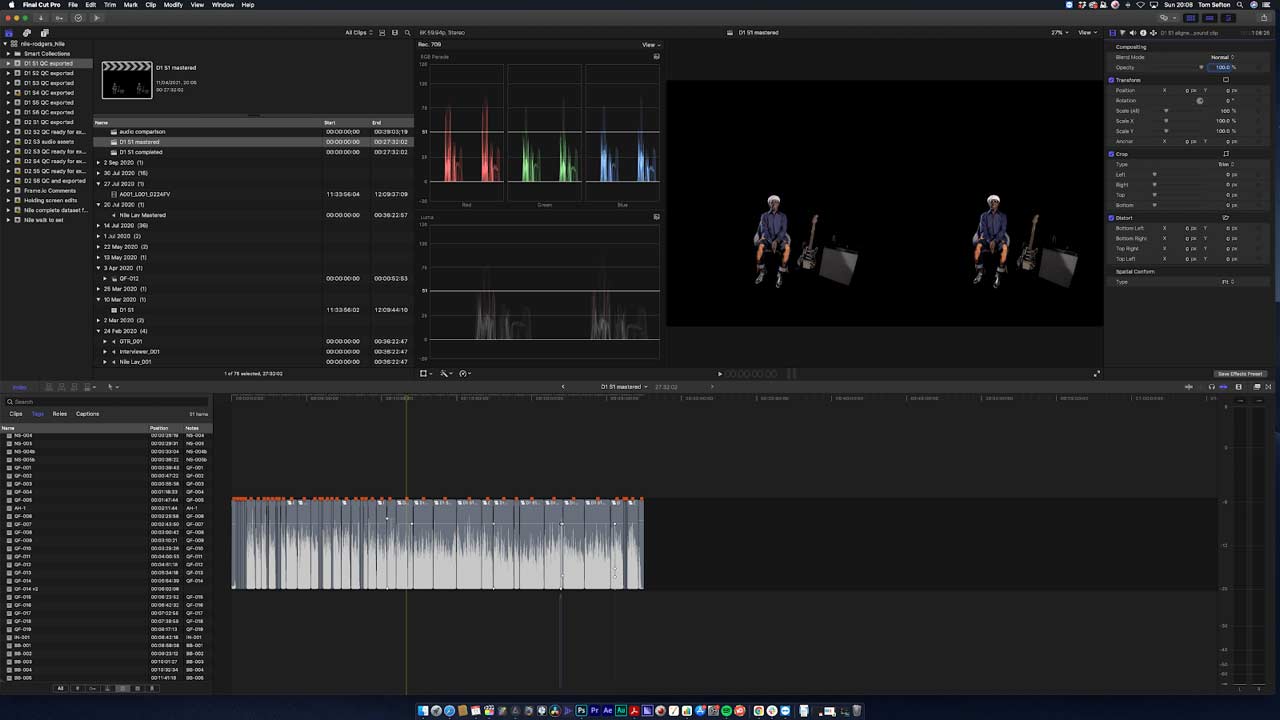Click the Save Effects Preset button
This screenshot has width=1280, height=720.
(1240, 374)
